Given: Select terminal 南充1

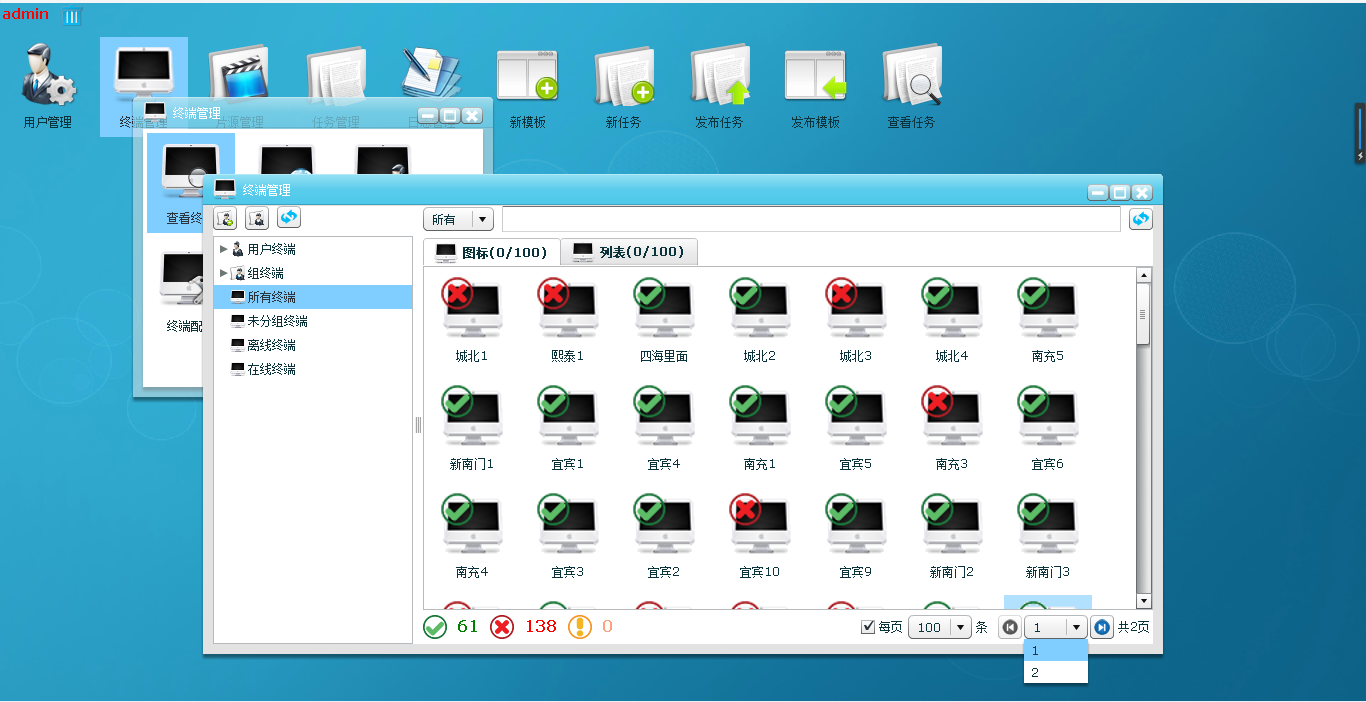Looking at the screenshot, I should tap(760, 428).
